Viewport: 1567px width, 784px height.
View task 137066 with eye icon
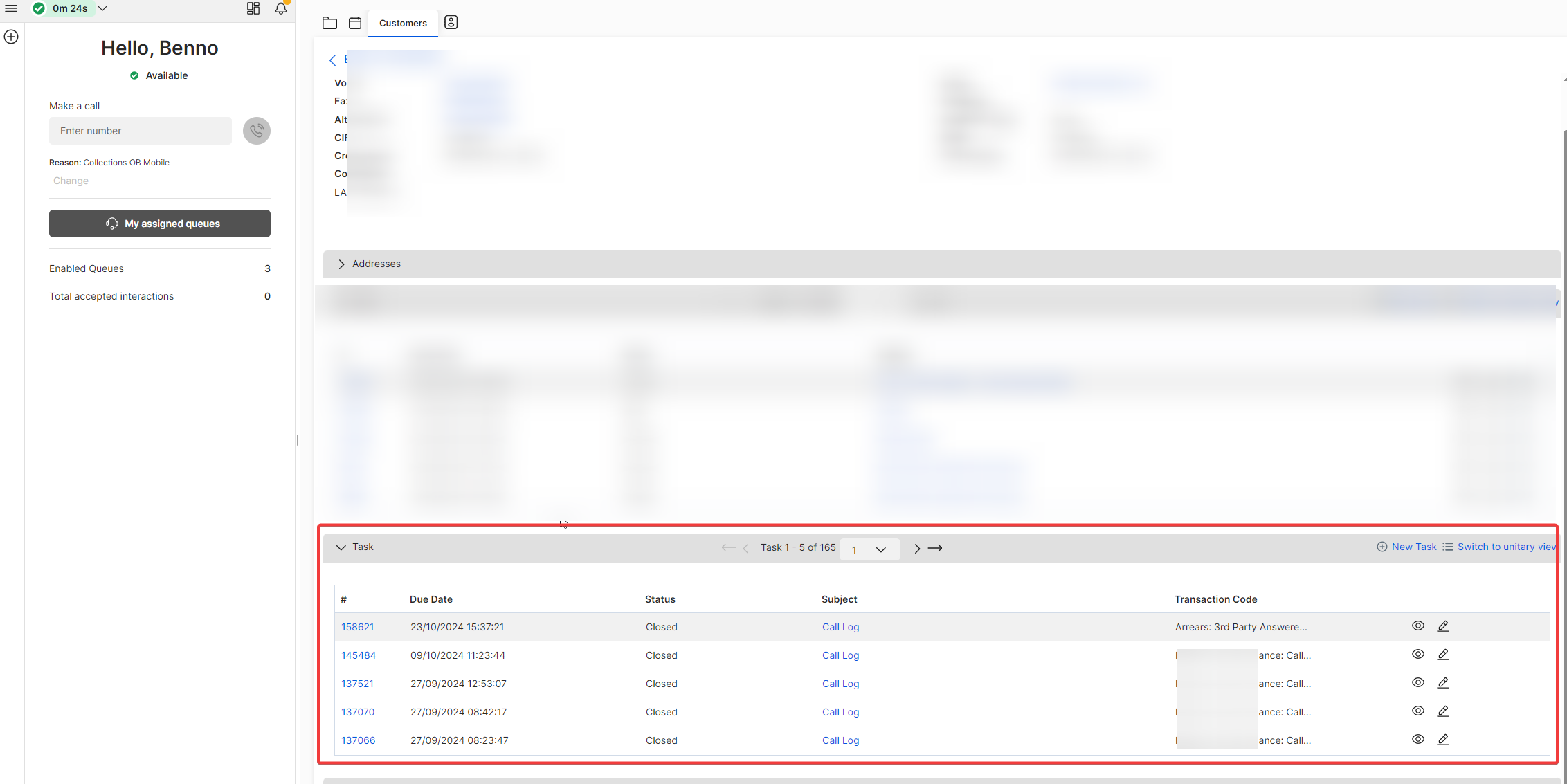pyautogui.click(x=1418, y=739)
